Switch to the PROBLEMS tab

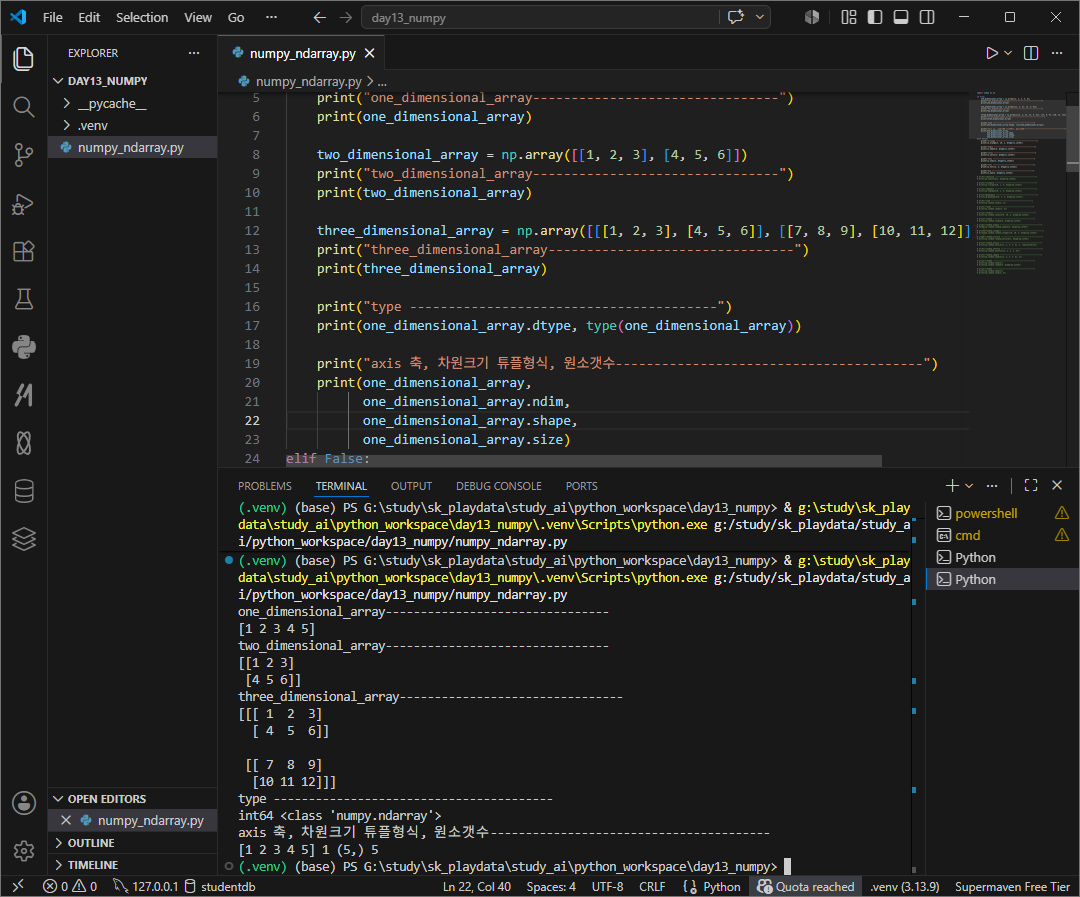tap(264, 486)
